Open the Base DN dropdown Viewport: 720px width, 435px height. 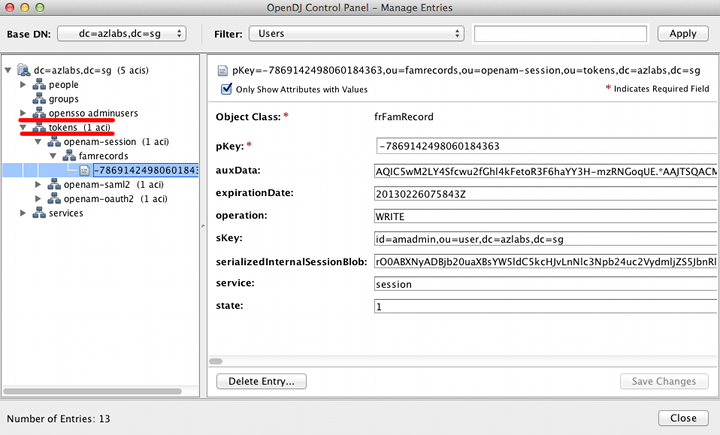pos(122,34)
